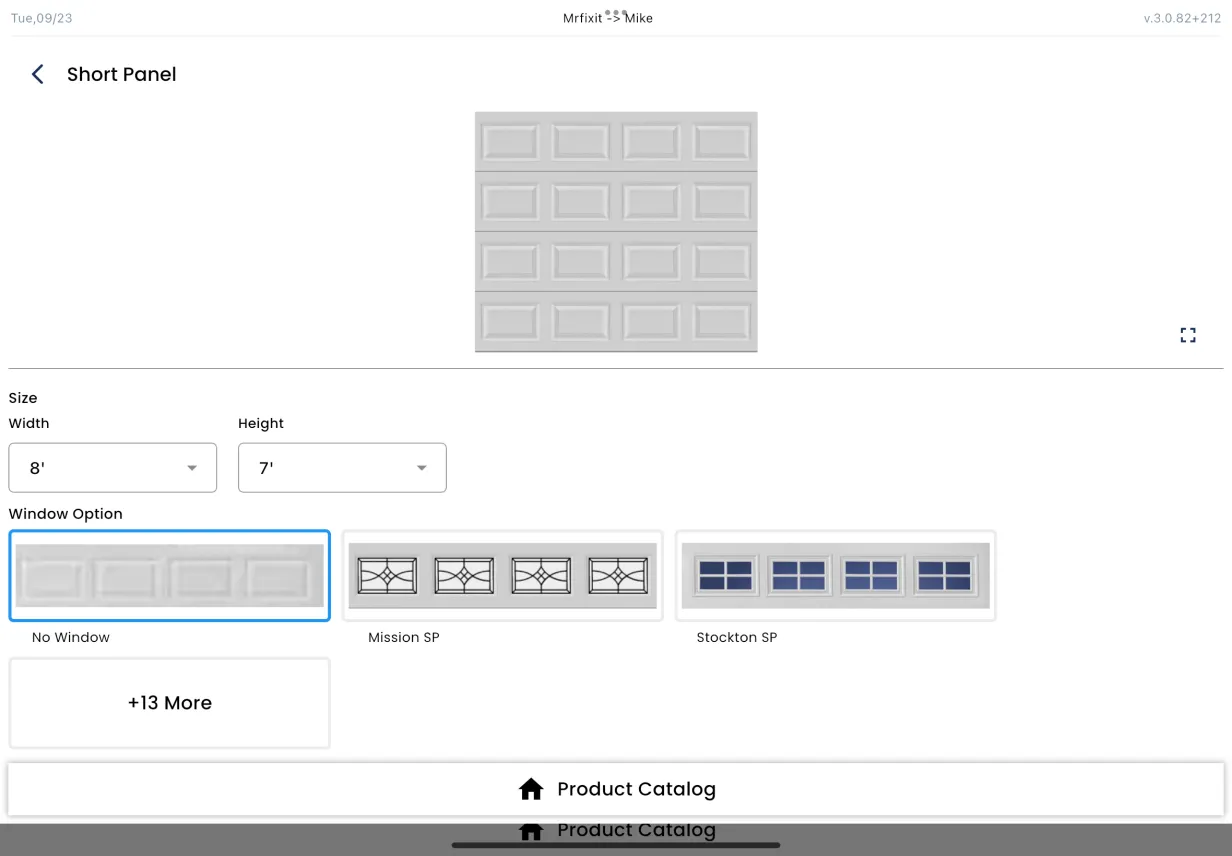Click the Mission SP text label

[404, 637]
